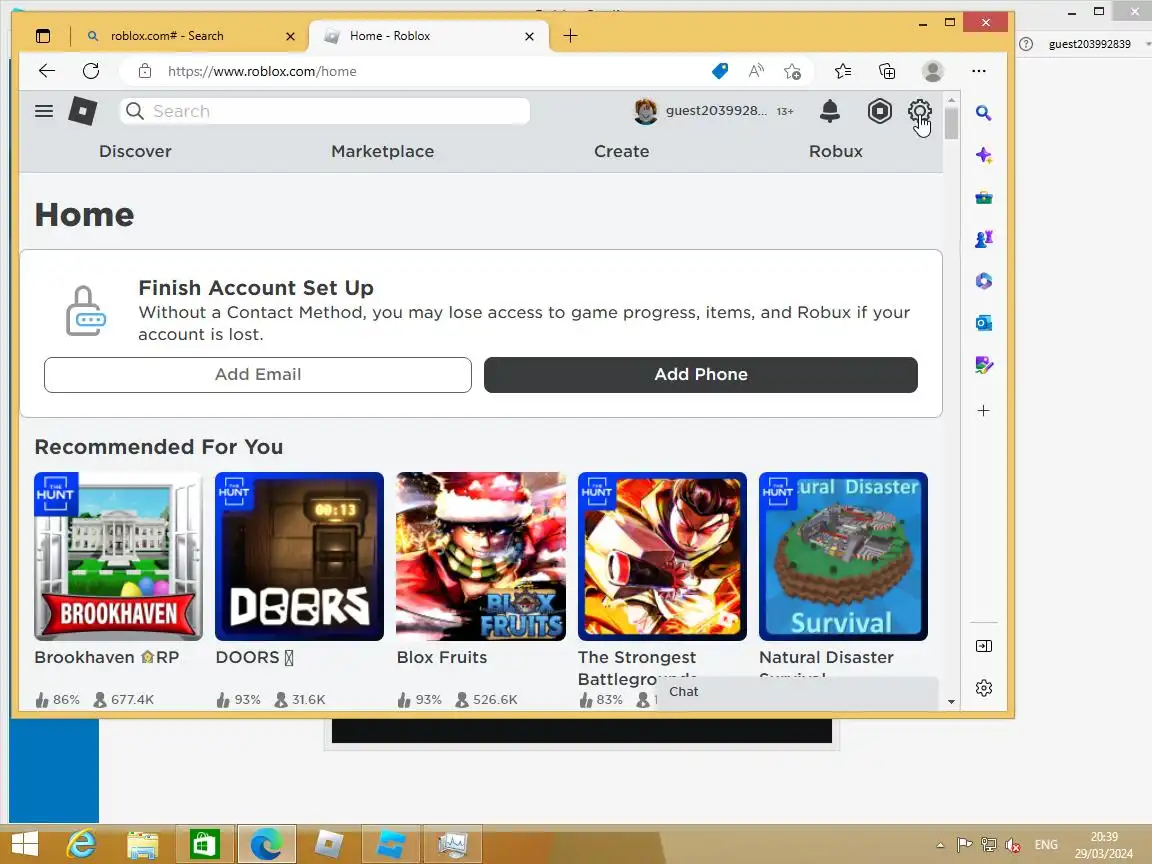This screenshot has height=864, width=1152.
Task: Customize sidebar with the plus icon
Action: [x=984, y=411]
